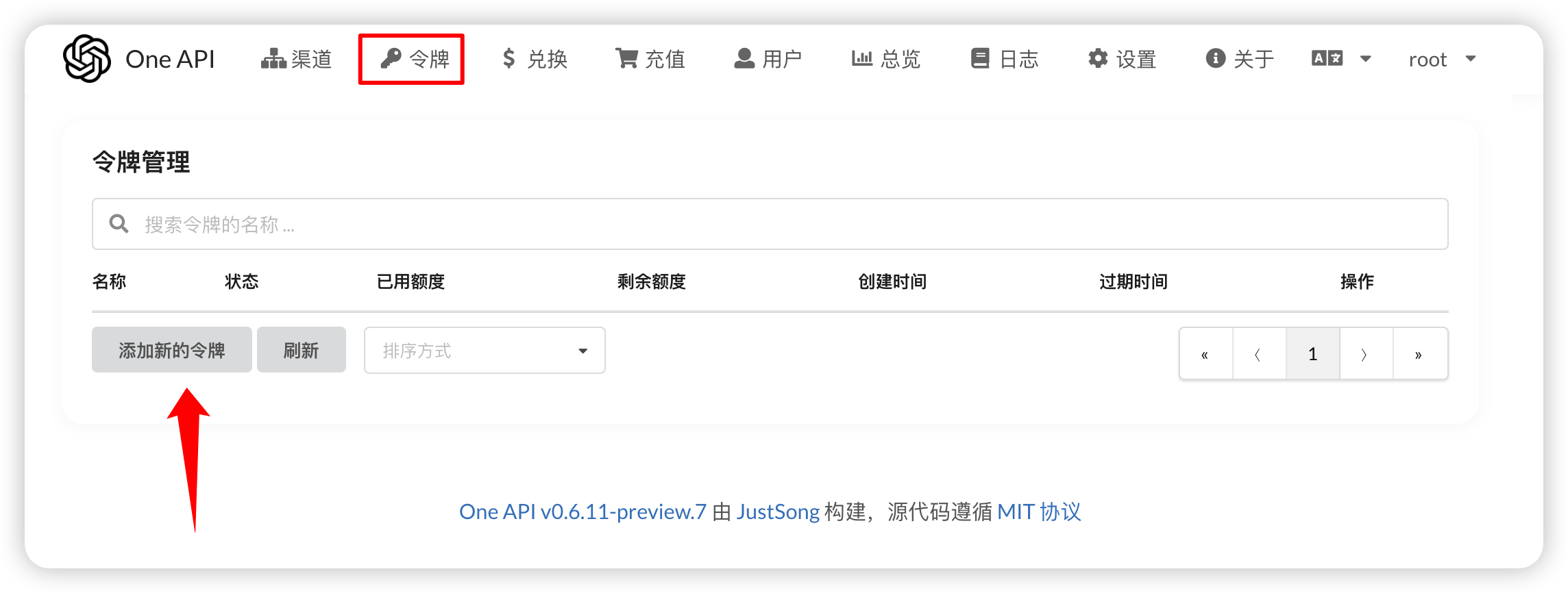The height and width of the screenshot is (593, 1568).
Task: Expand the language switcher dropdown
Action: pyautogui.click(x=1341, y=59)
